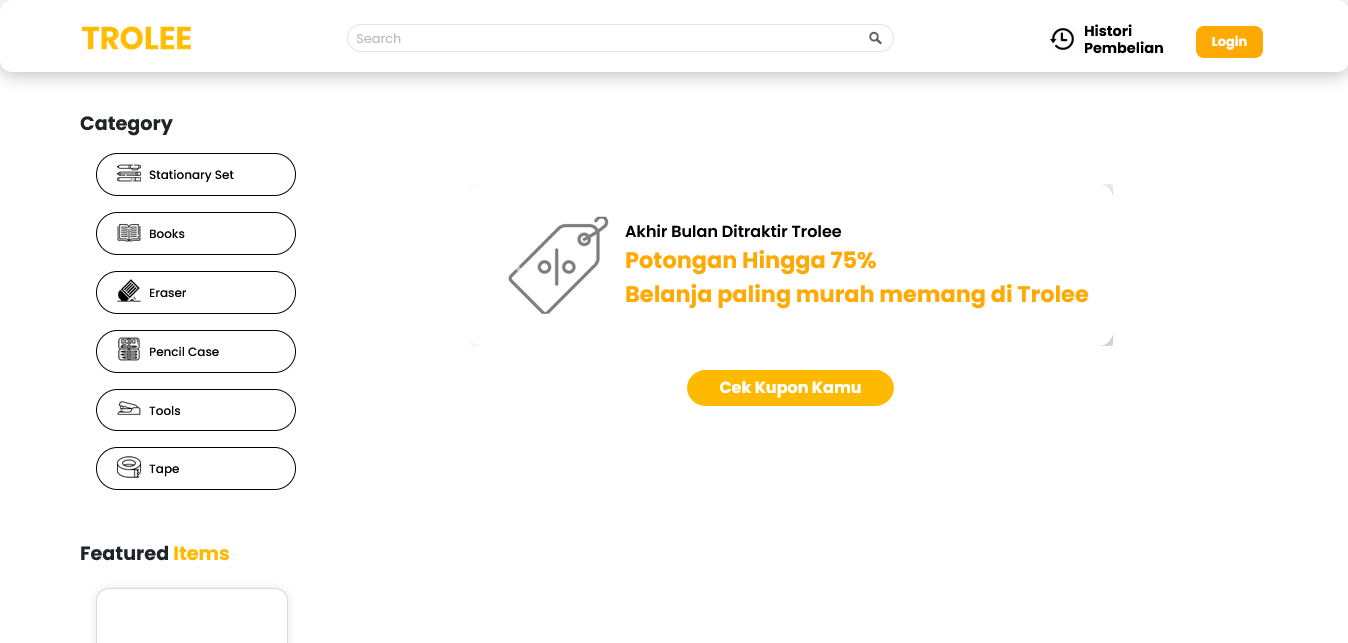Select the Pencil Case category
The width and height of the screenshot is (1348, 643).
click(196, 351)
